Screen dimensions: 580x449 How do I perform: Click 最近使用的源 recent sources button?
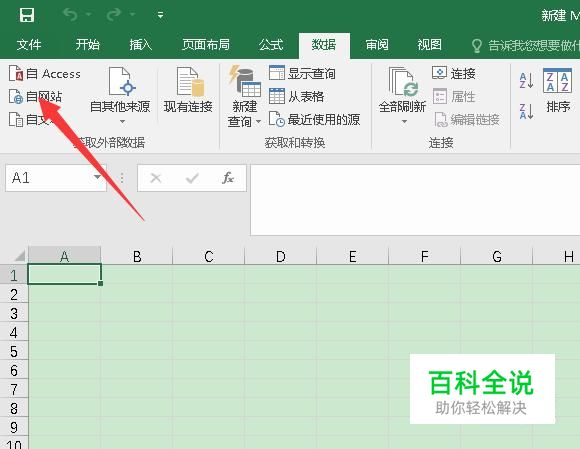click(x=314, y=119)
